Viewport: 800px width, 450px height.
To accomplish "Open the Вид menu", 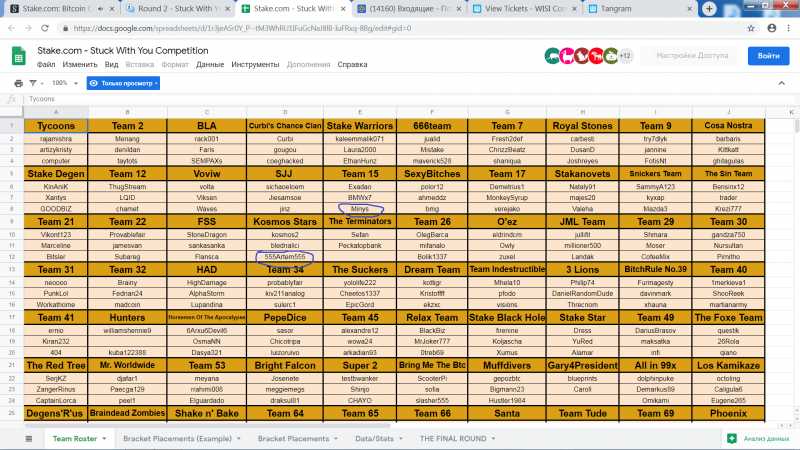I will tap(111, 65).
